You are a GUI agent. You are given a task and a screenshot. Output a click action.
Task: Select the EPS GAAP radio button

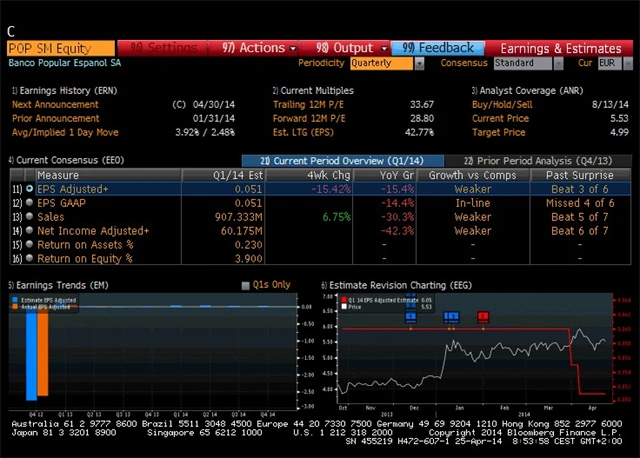(x=29, y=202)
